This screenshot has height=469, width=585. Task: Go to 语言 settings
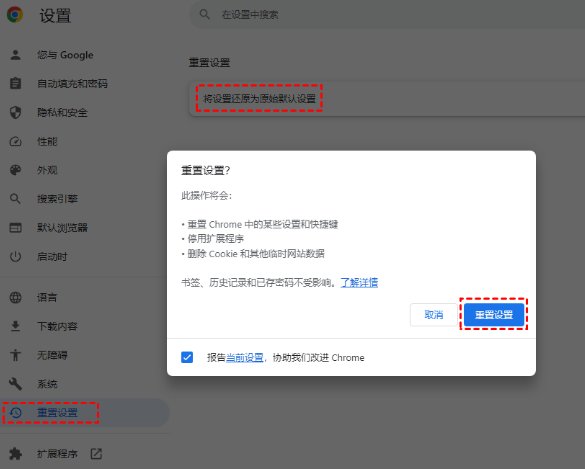click(x=47, y=297)
